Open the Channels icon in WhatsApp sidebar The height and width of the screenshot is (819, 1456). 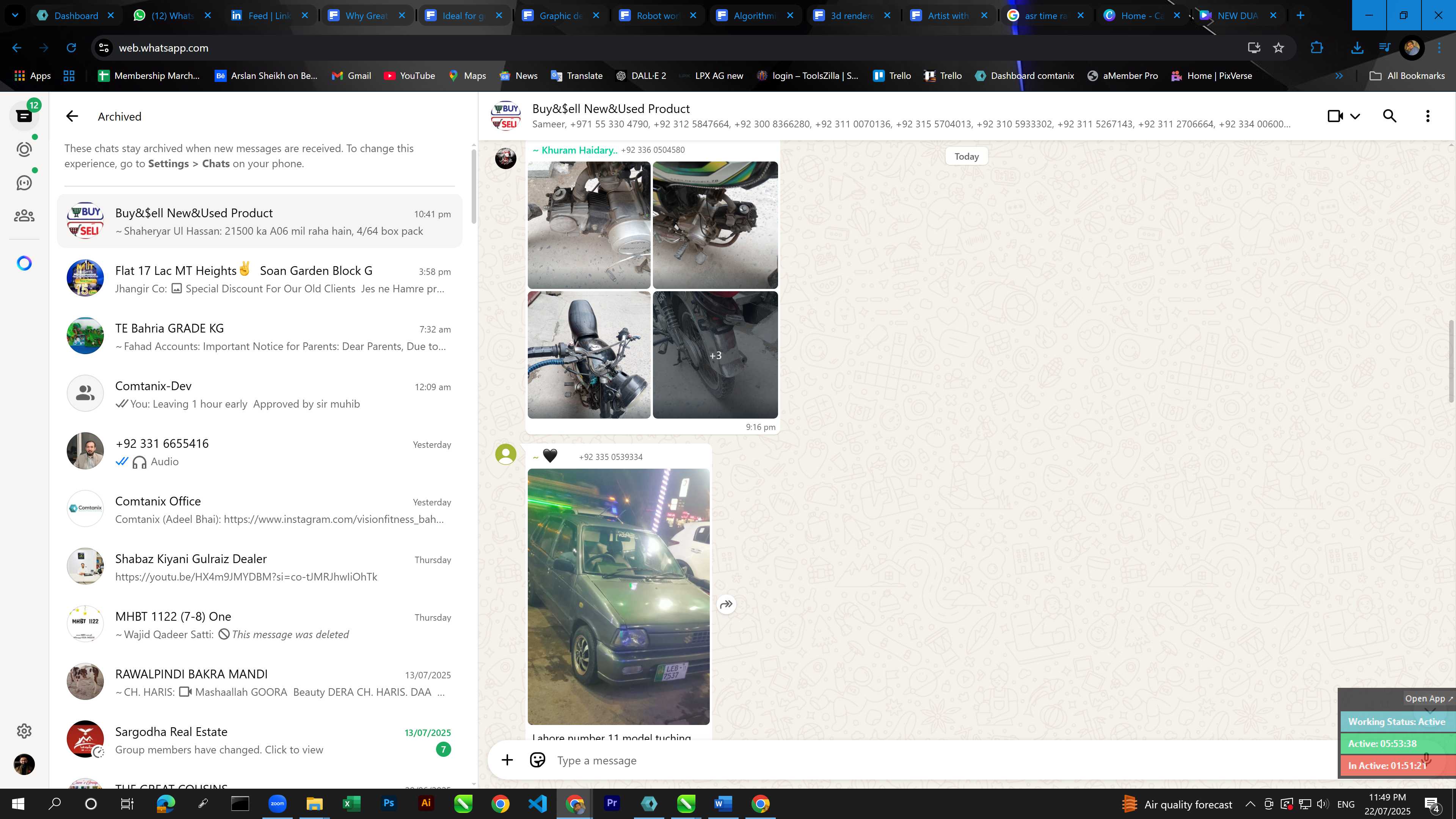[x=24, y=182]
